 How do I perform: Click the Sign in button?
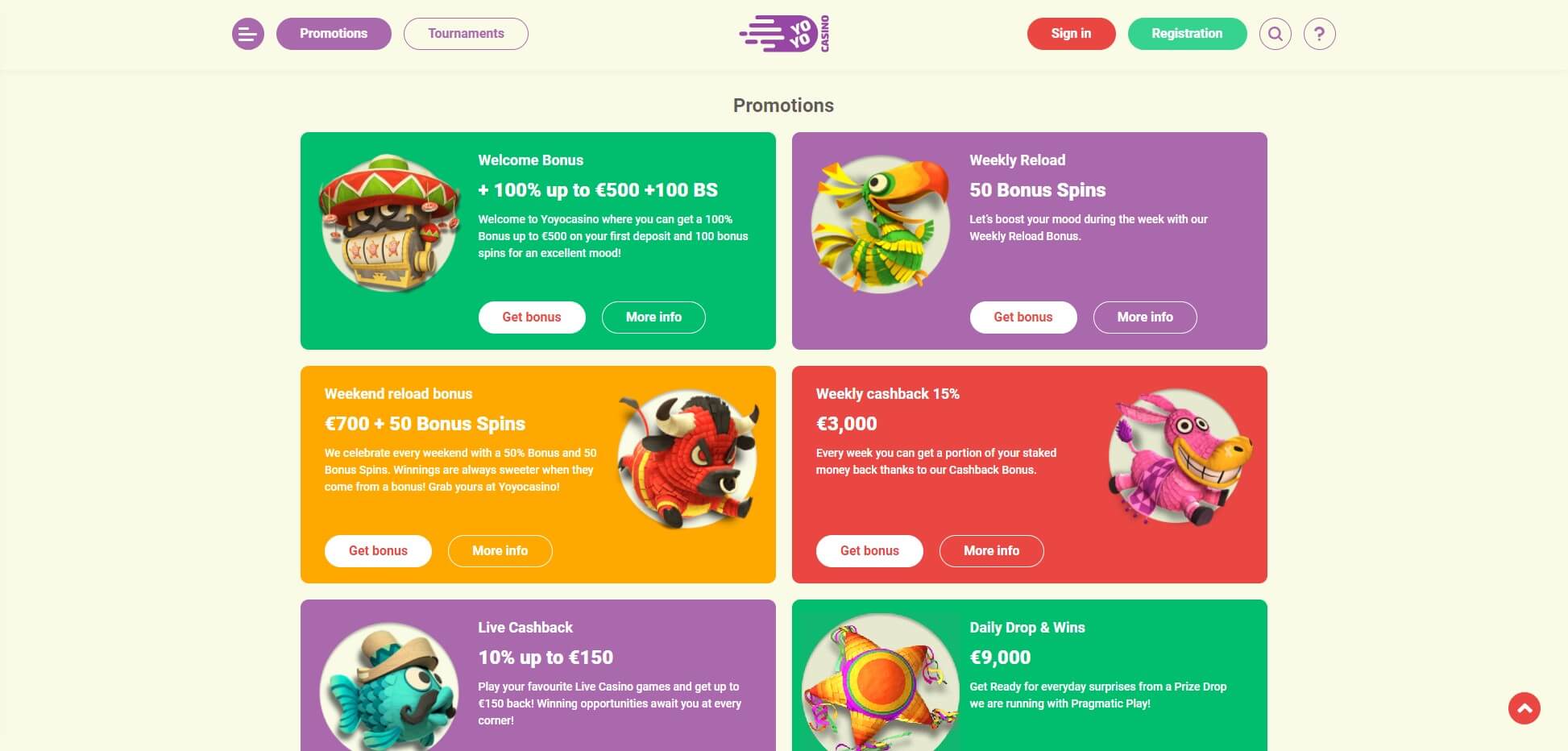click(x=1071, y=34)
